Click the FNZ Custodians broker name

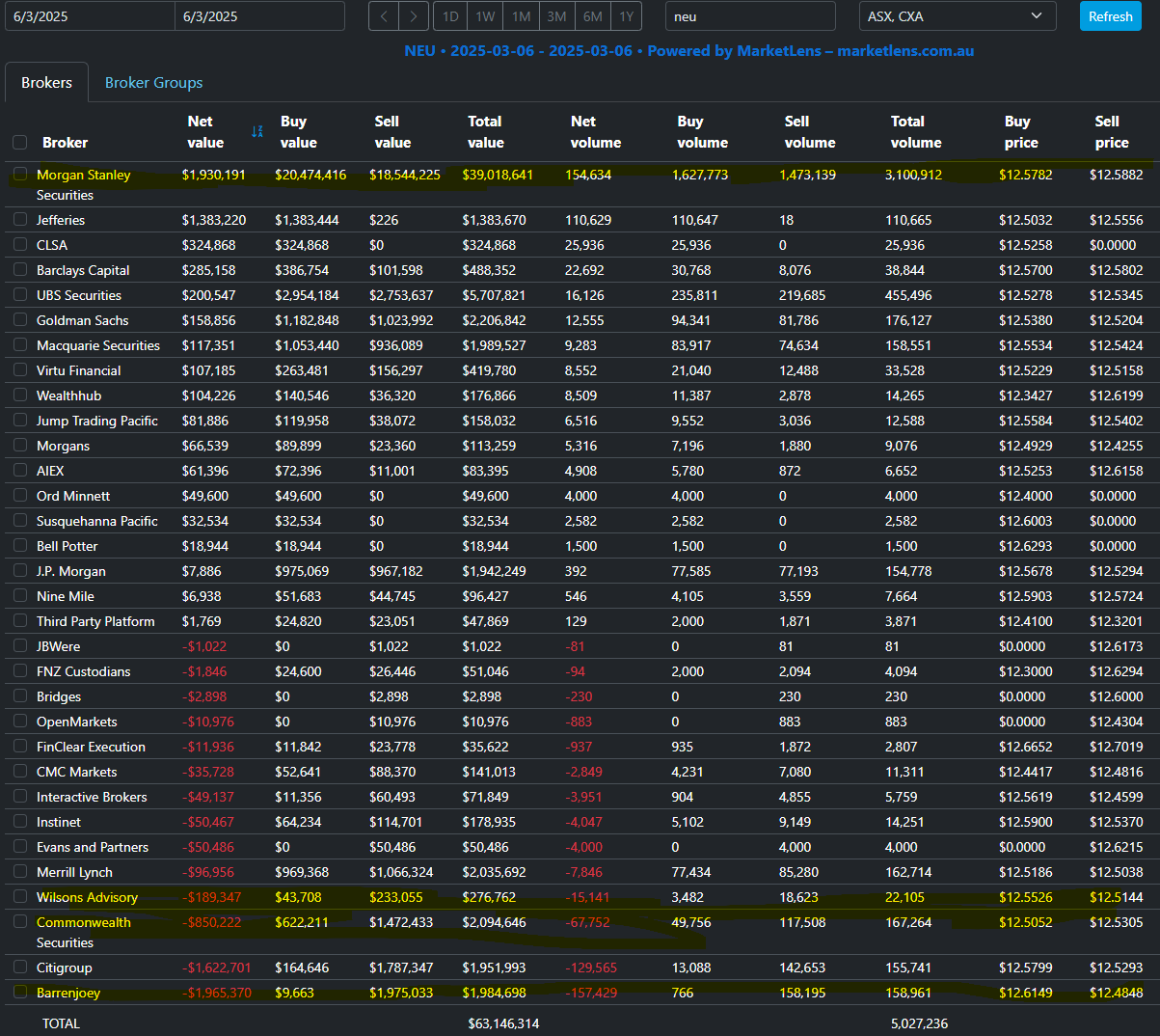click(x=84, y=671)
